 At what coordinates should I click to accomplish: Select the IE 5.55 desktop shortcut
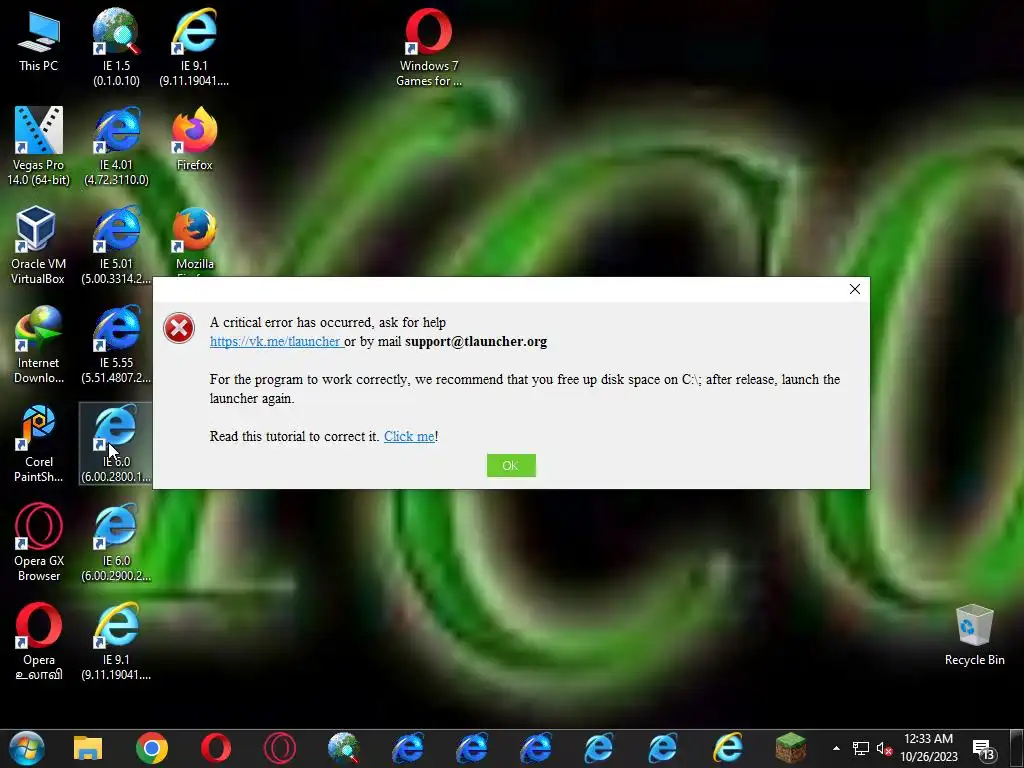coord(116,345)
